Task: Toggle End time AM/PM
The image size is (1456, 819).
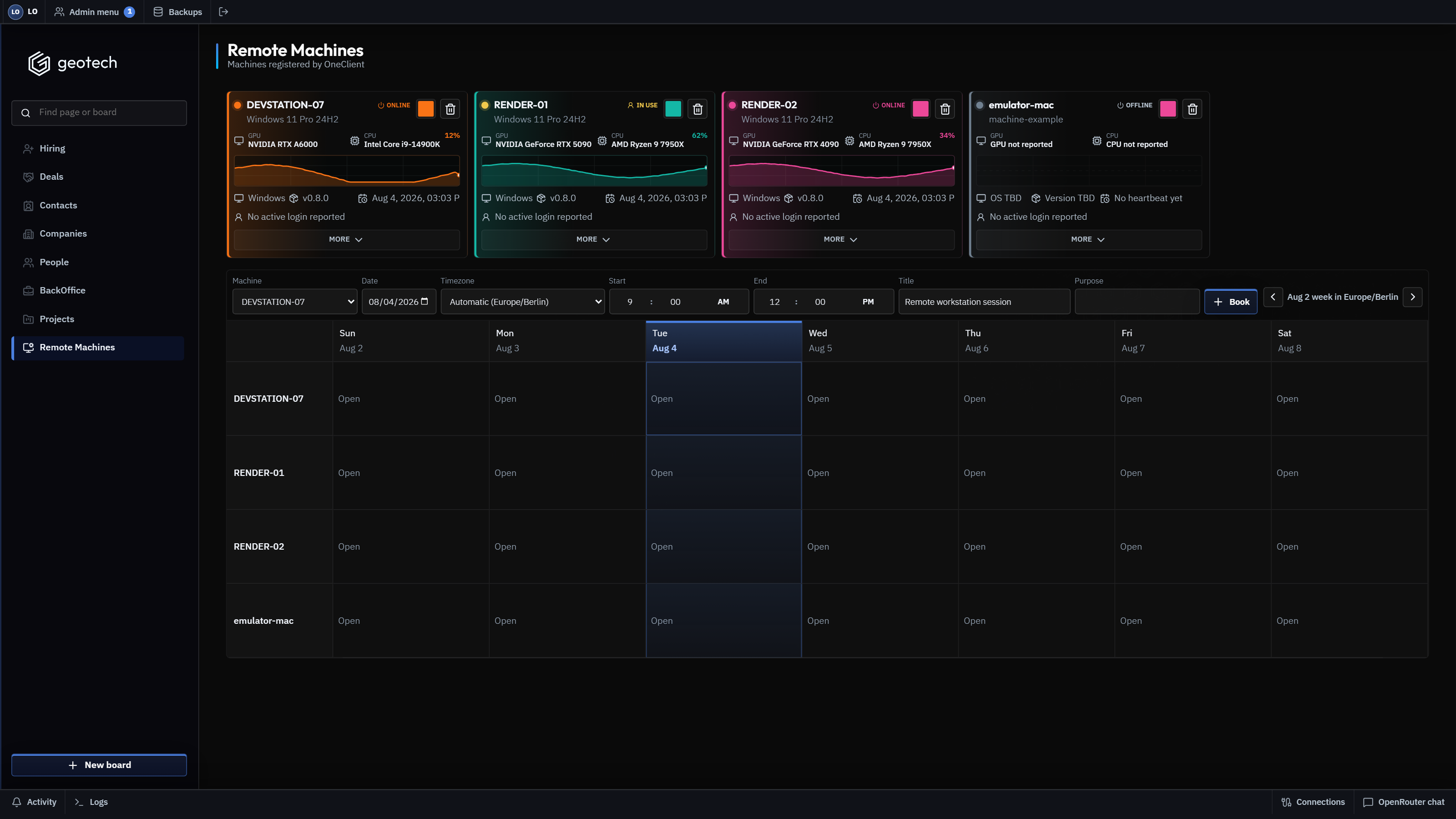Action: [x=868, y=302]
